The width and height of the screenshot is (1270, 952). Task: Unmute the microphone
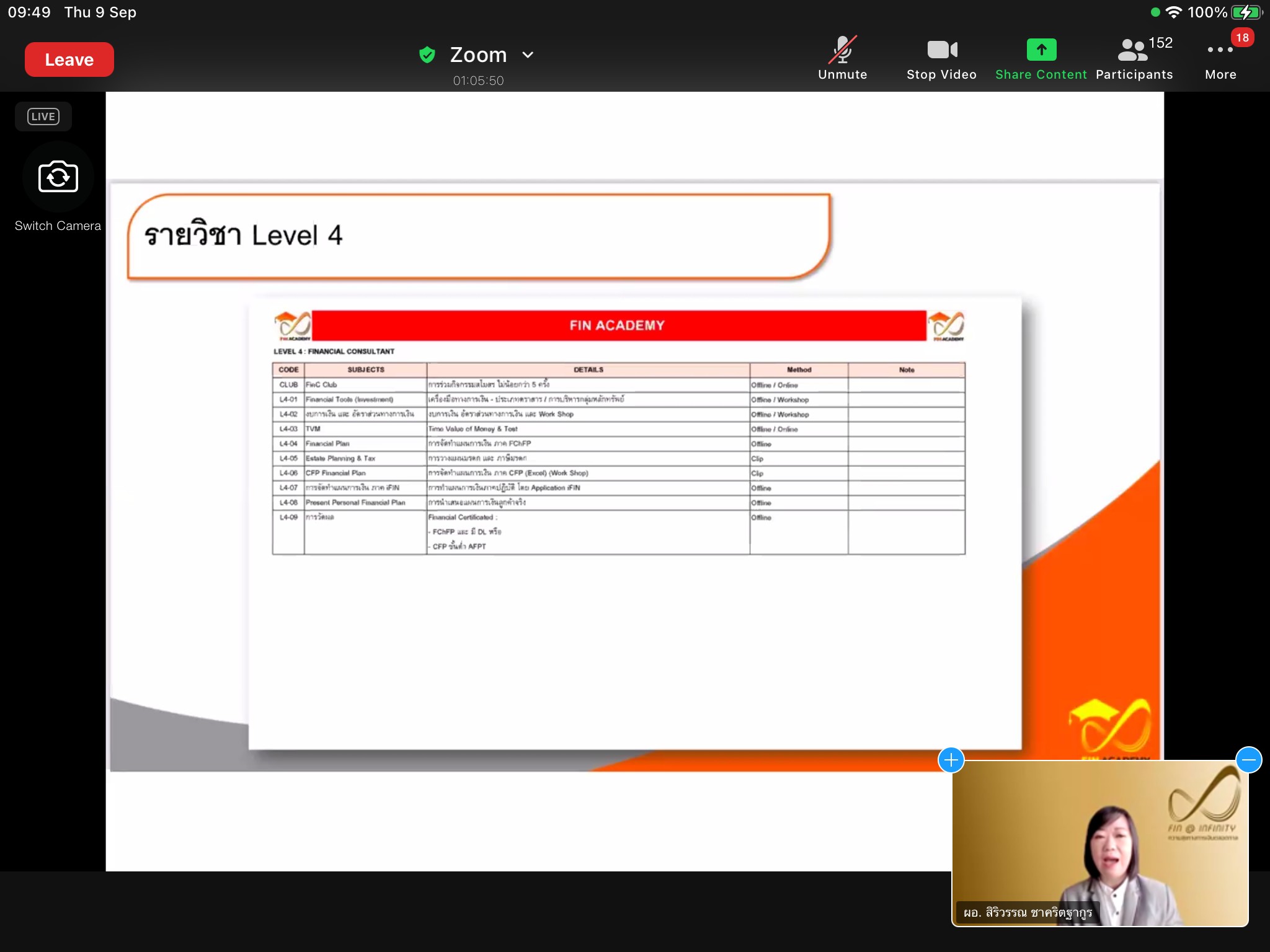pos(842,58)
